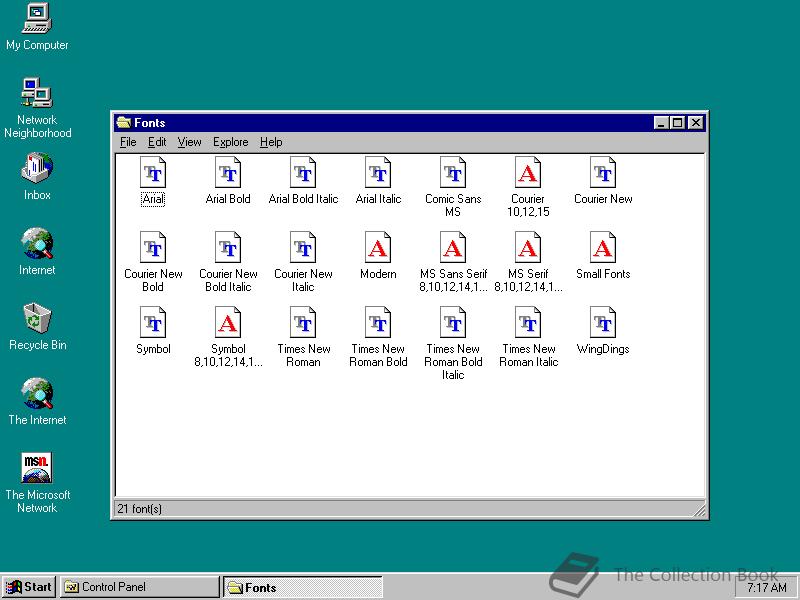This screenshot has height=600, width=800.
Task: Open the Start menu
Action: pyautogui.click(x=29, y=587)
